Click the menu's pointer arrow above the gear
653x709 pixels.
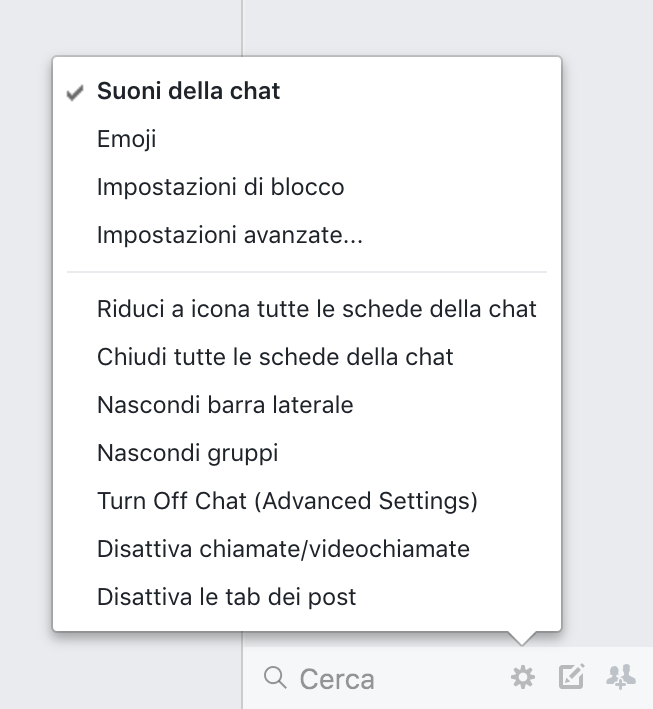click(522, 638)
